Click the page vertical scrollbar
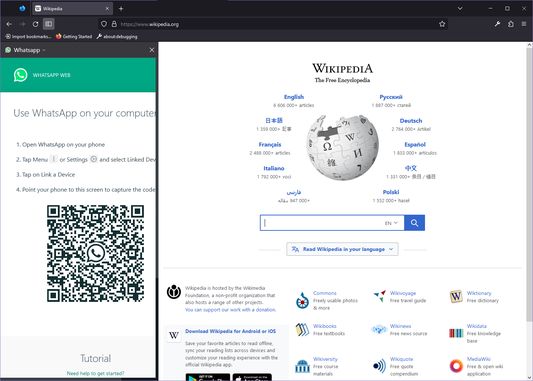This screenshot has width=533, height=381. (529, 184)
